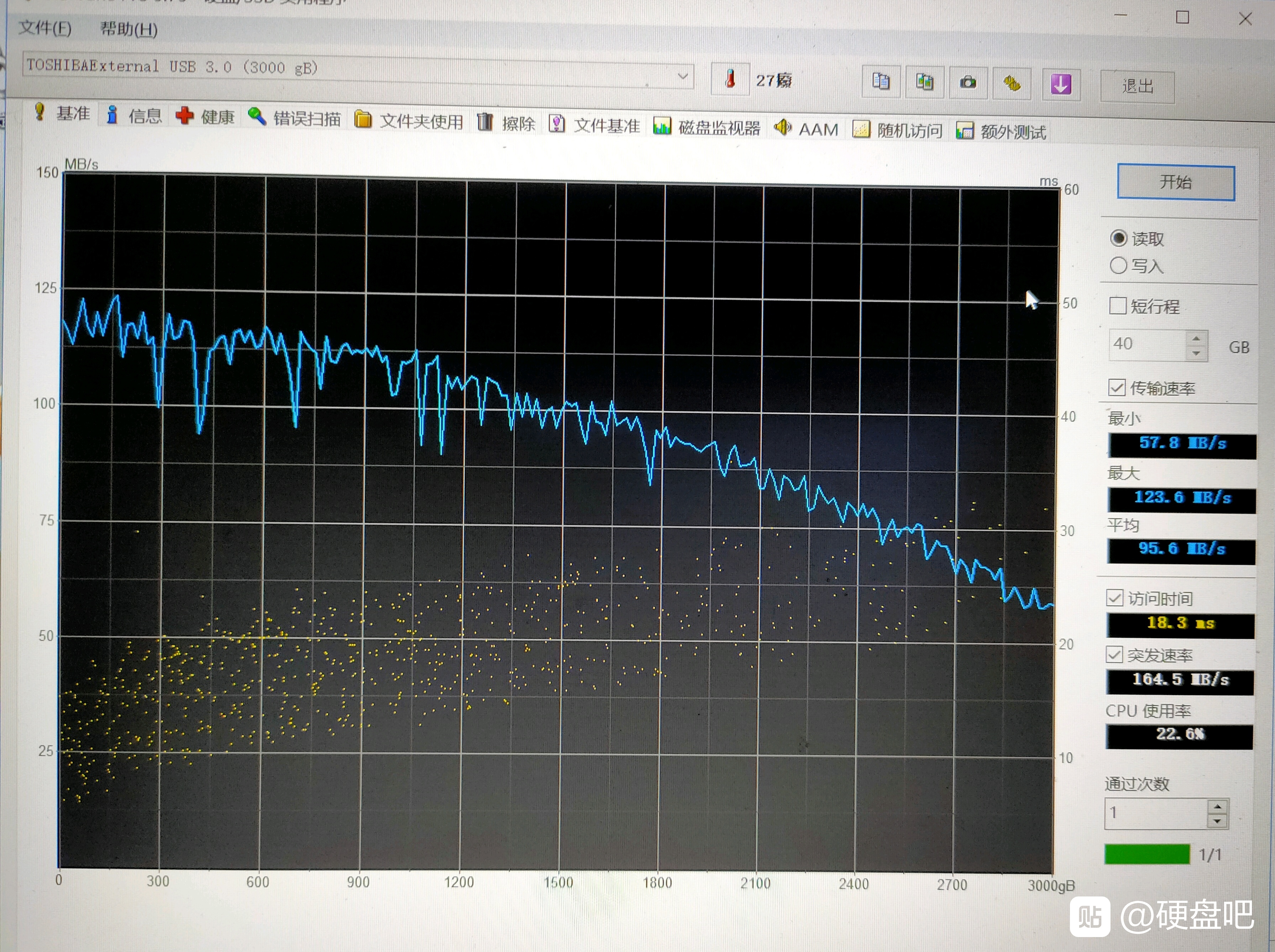1275x952 pixels.
Task: Click the extra tests icon
Action: point(965,130)
